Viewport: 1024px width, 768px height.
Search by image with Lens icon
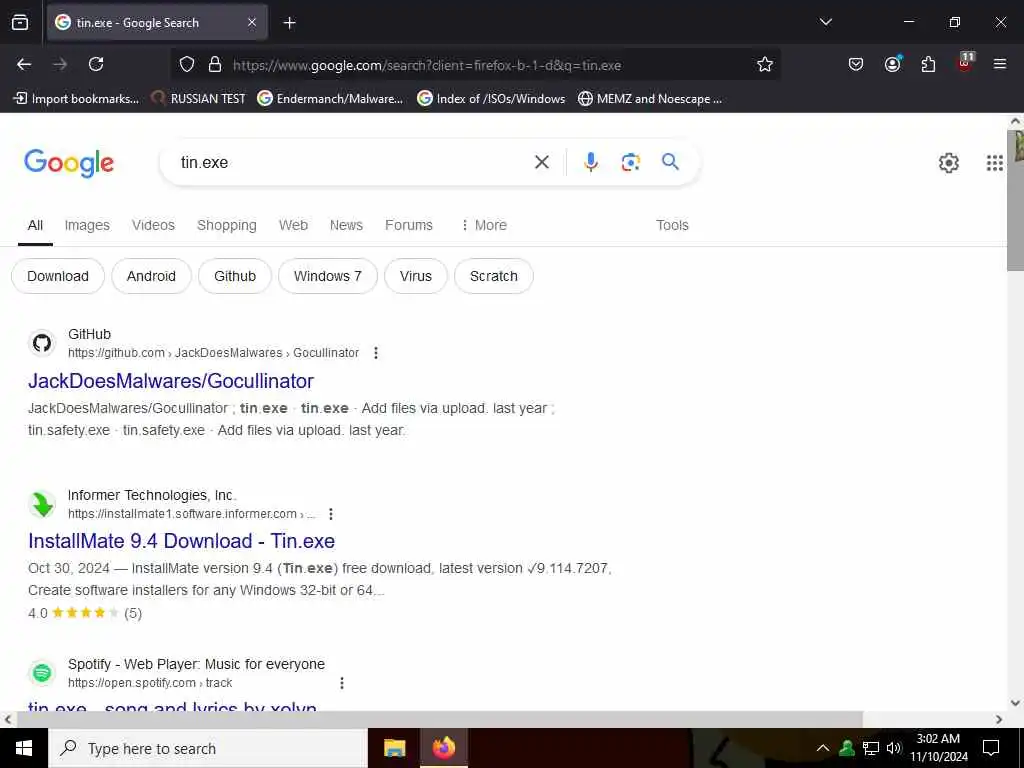(x=630, y=162)
